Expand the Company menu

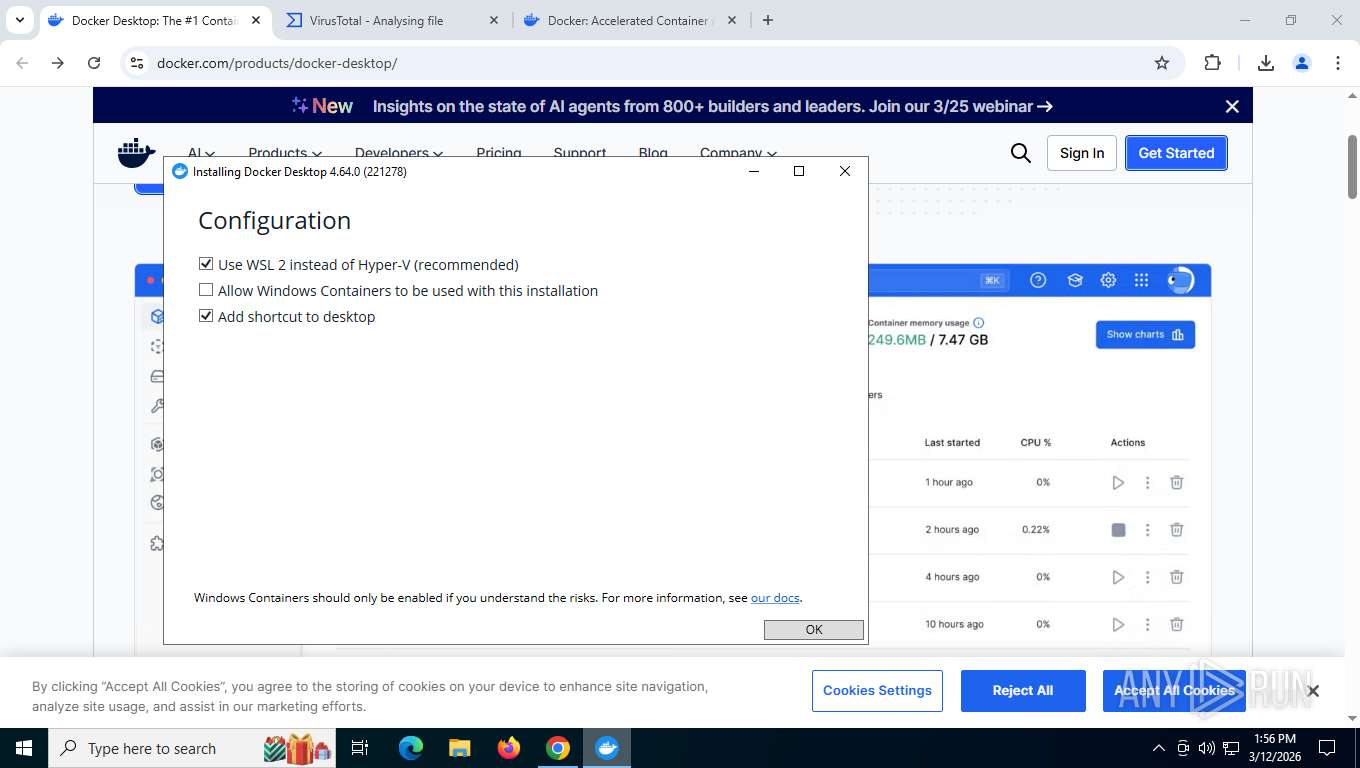(738, 153)
